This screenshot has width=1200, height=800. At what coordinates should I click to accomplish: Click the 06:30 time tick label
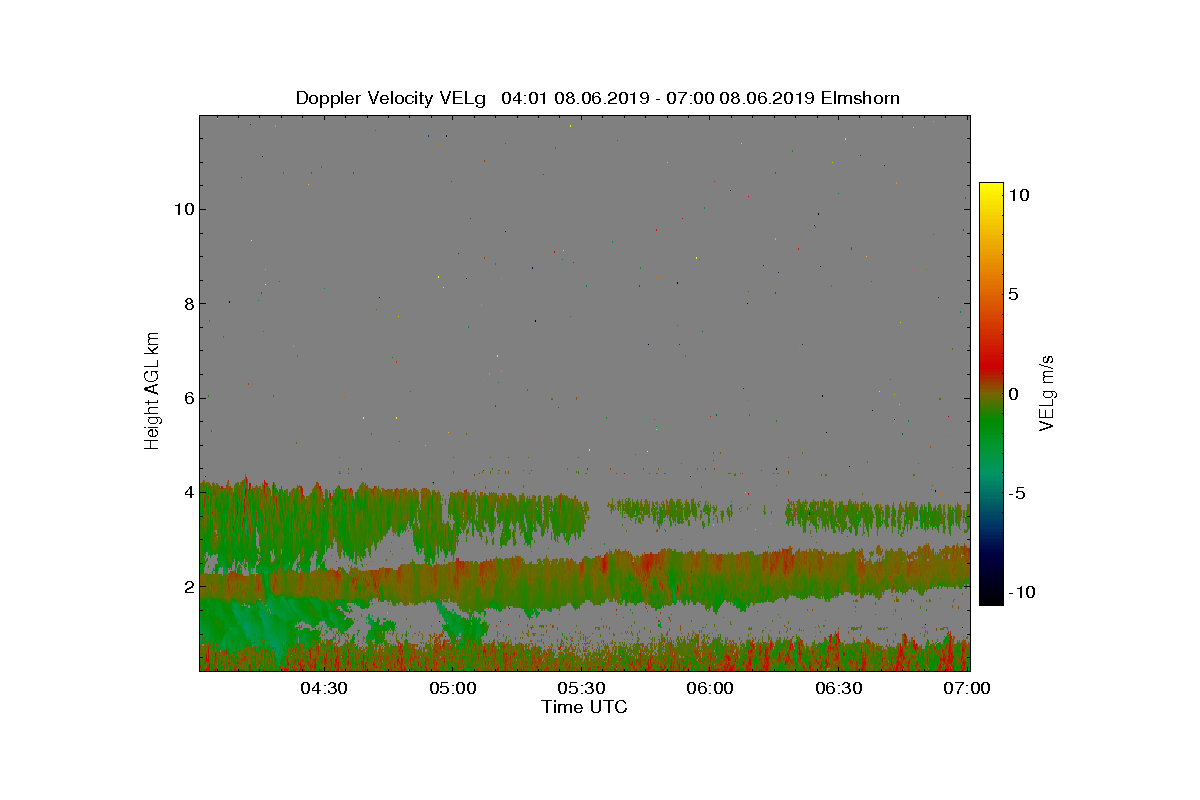point(839,688)
